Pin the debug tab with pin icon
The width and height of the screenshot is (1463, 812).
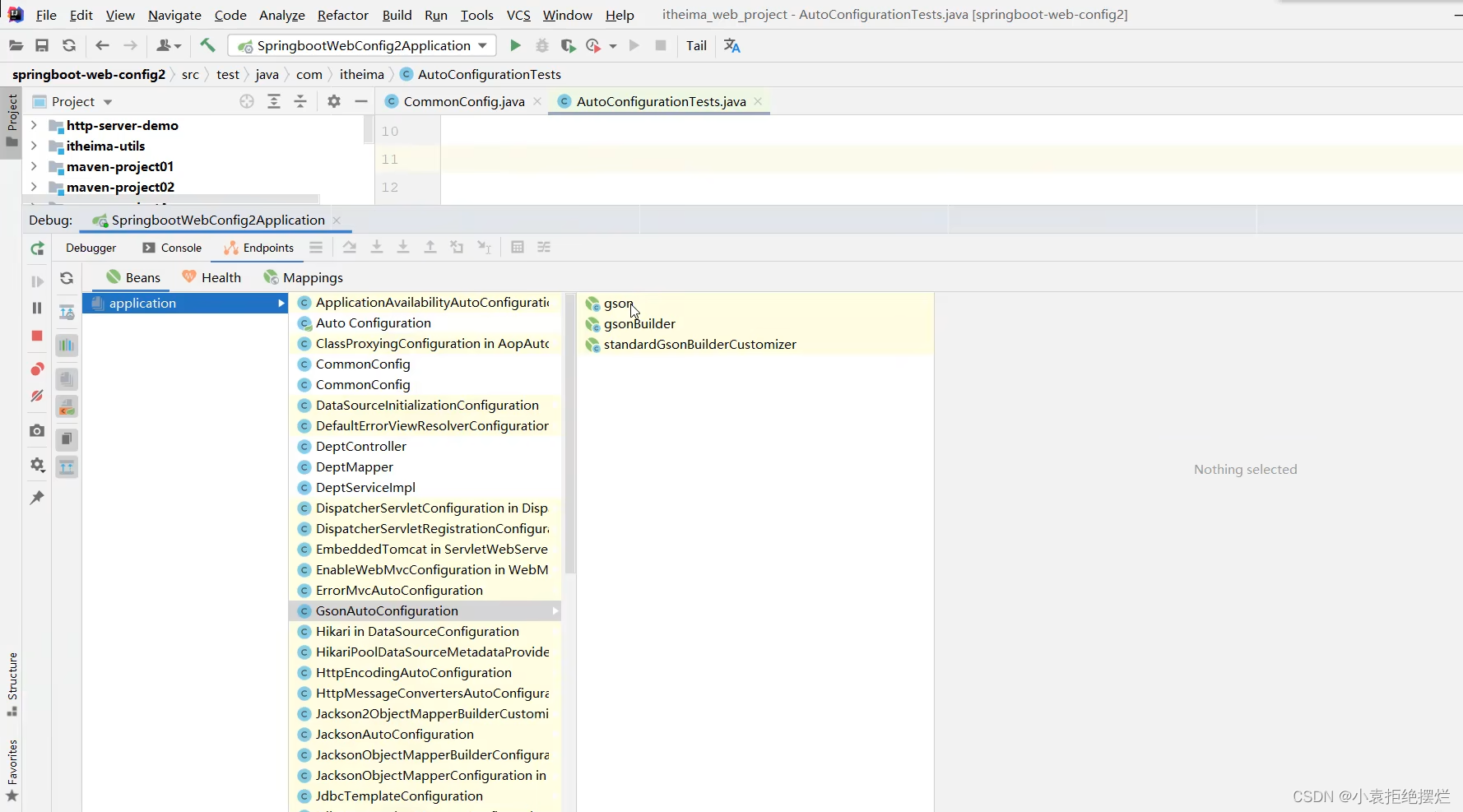tap(37, 498)
